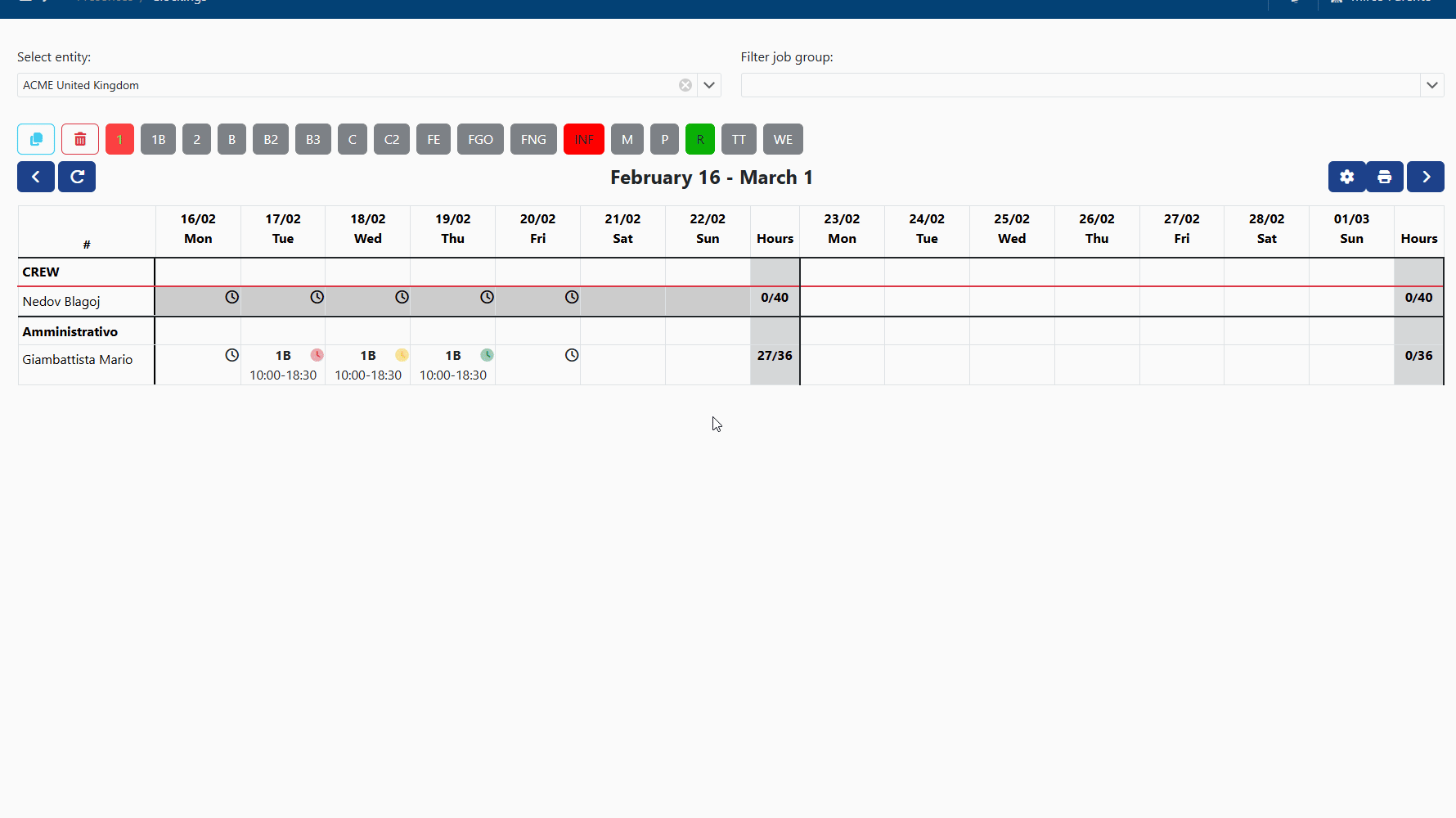This screenshot has height=818, width=1456.
Task: Advance to the next week with the right arrow
Action: pos(1426,177)
